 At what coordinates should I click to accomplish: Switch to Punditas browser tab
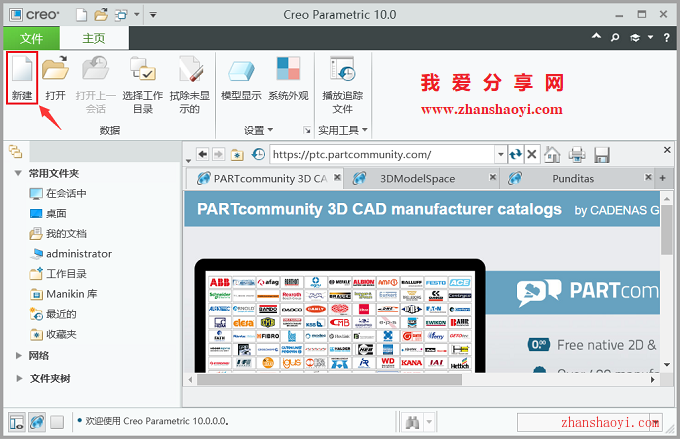573,179
